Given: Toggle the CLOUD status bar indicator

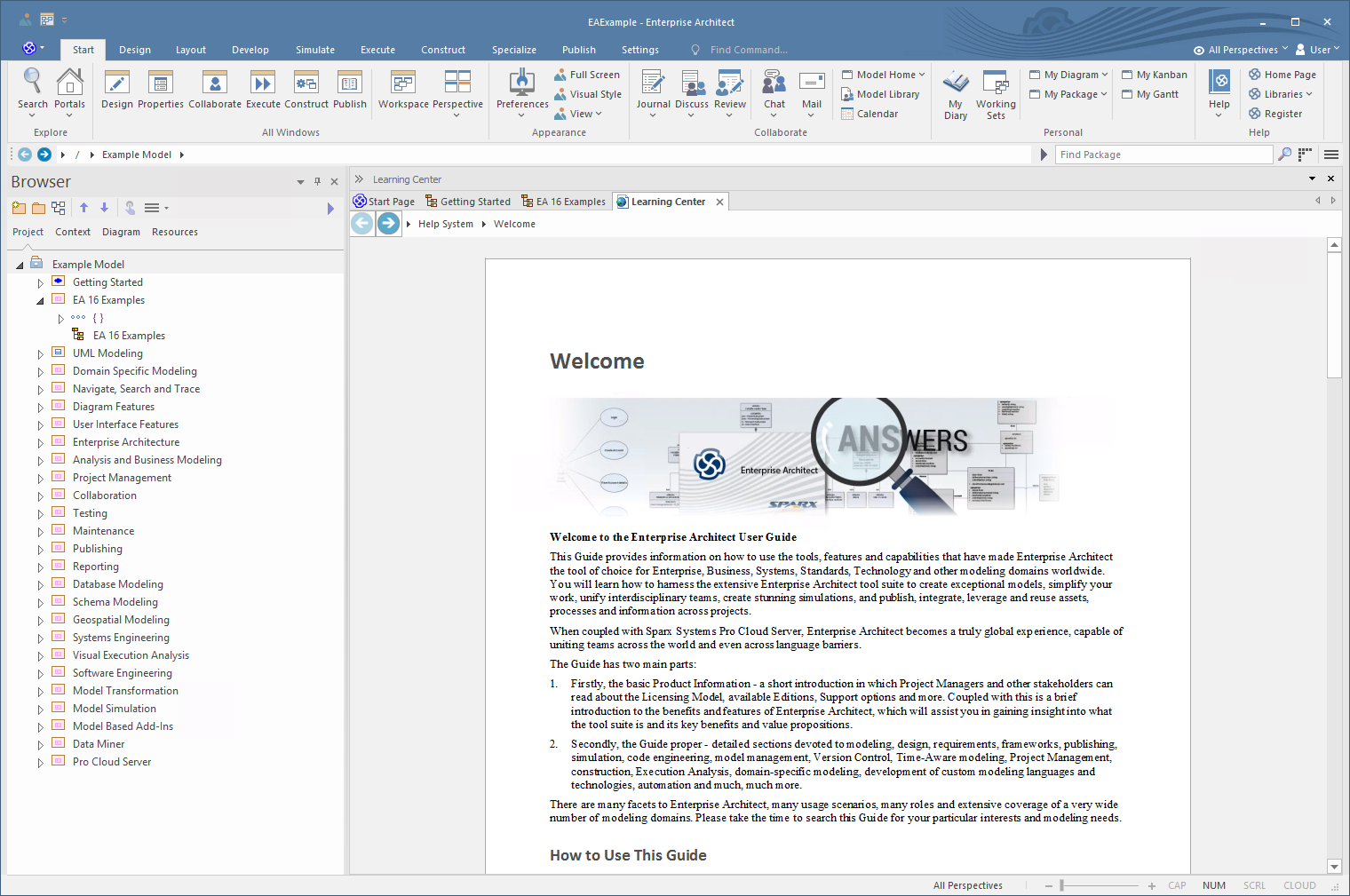Looking at the screenshot, I should pyautogui.click(x=1299, y=885).
